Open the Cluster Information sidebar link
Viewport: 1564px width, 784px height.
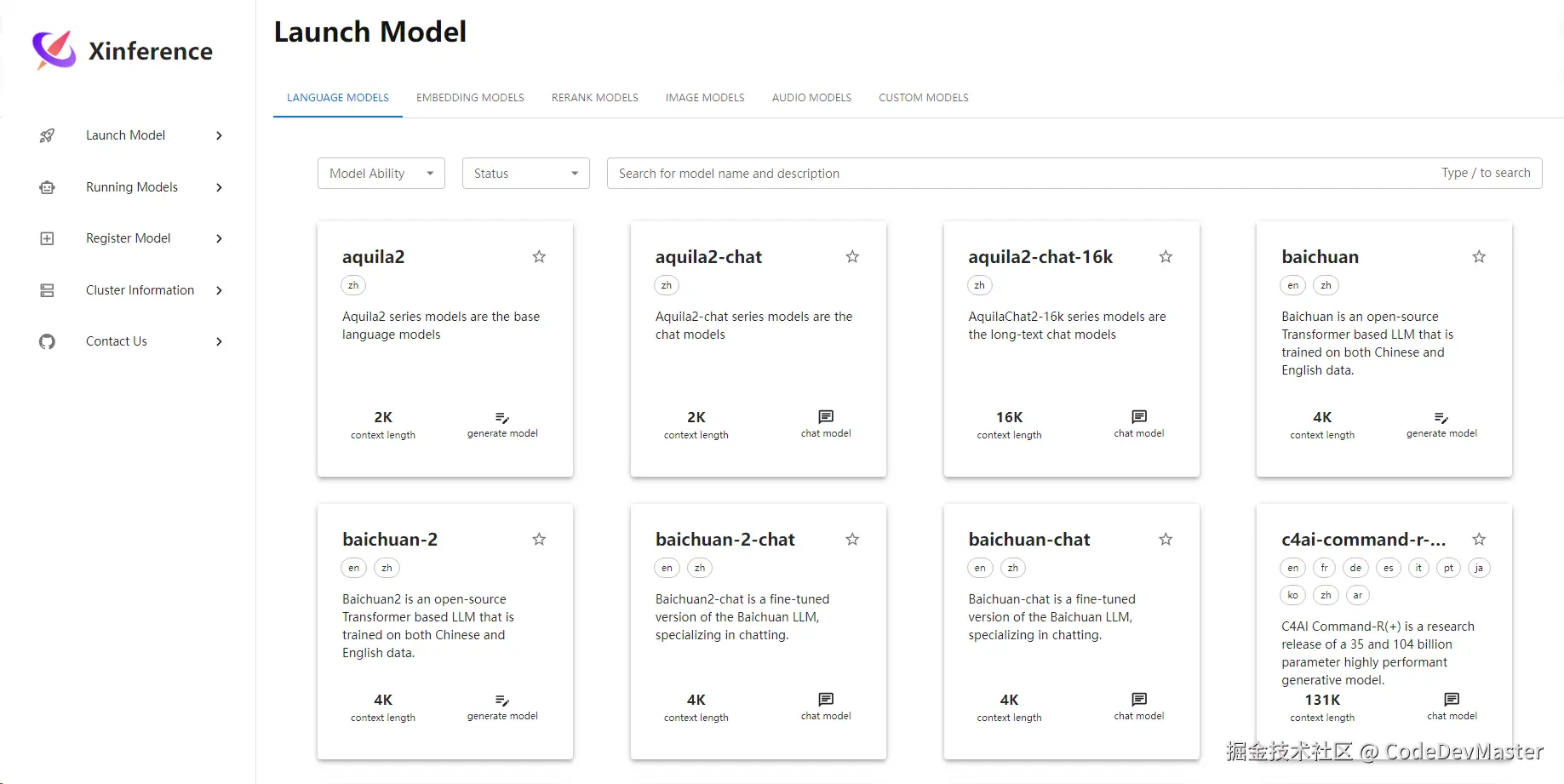[x=140, y=290]
